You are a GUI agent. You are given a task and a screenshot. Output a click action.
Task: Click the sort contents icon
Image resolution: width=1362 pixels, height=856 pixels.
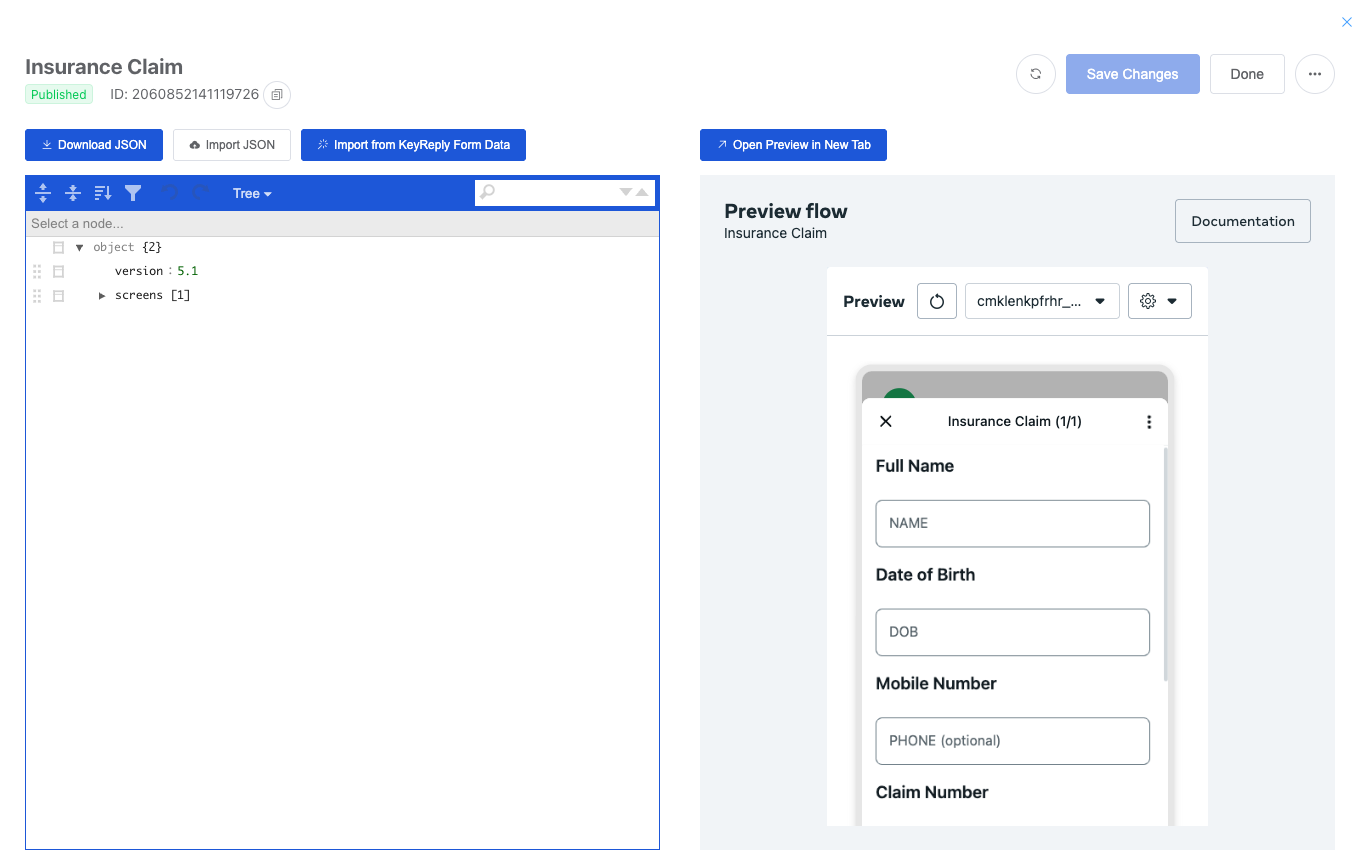pos(103,193)
